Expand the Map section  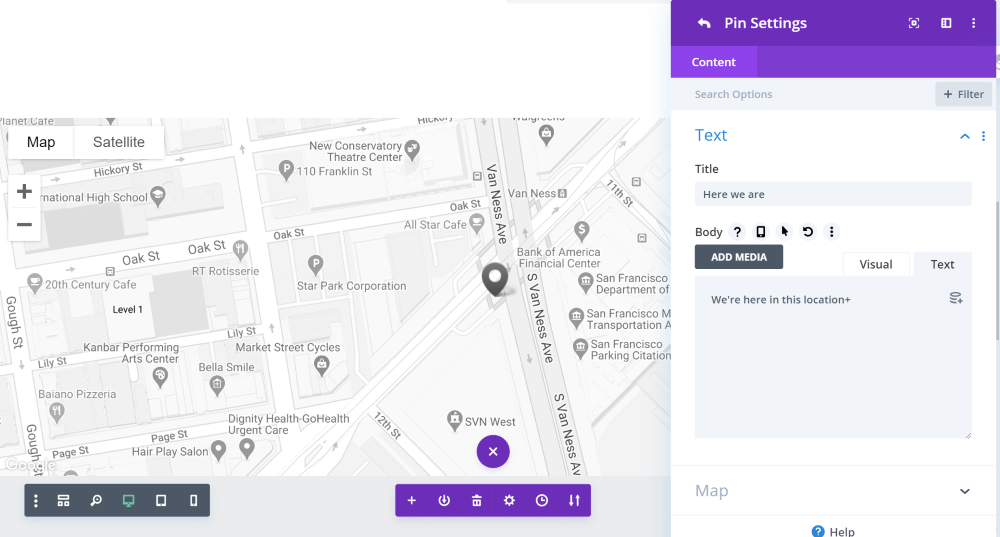point(833,490)
